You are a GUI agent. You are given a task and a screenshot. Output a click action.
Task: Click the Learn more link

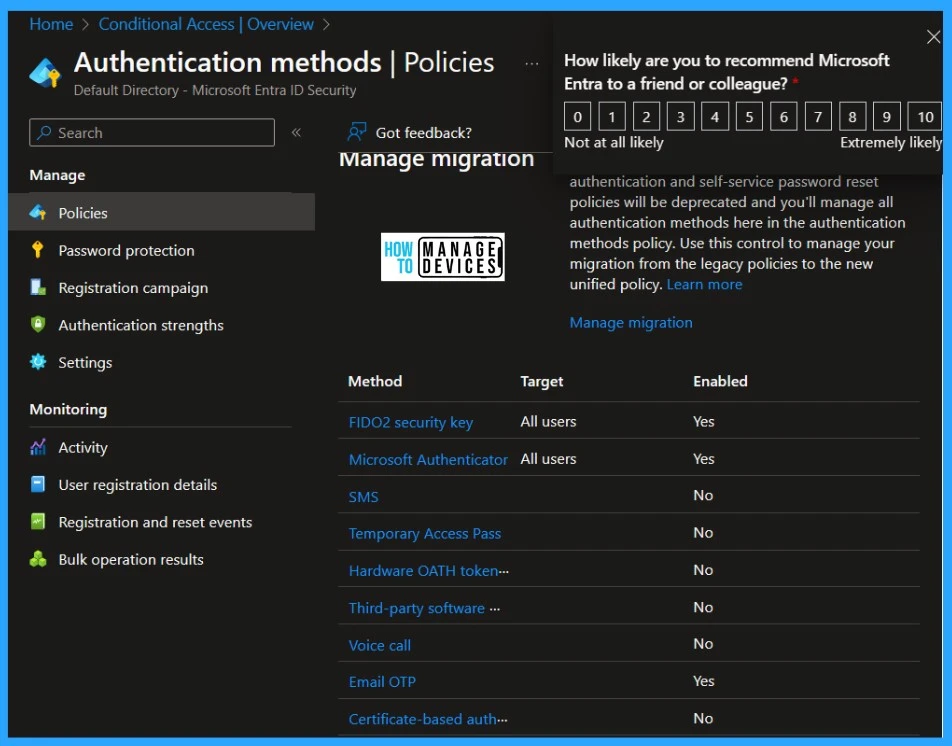[x=704, y=284]
